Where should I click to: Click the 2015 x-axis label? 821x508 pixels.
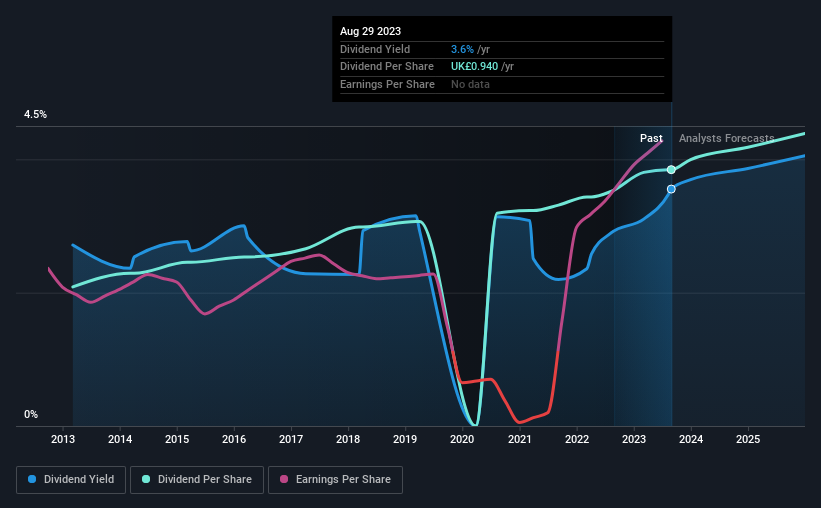pyautogui.click(x=177, y=439)
